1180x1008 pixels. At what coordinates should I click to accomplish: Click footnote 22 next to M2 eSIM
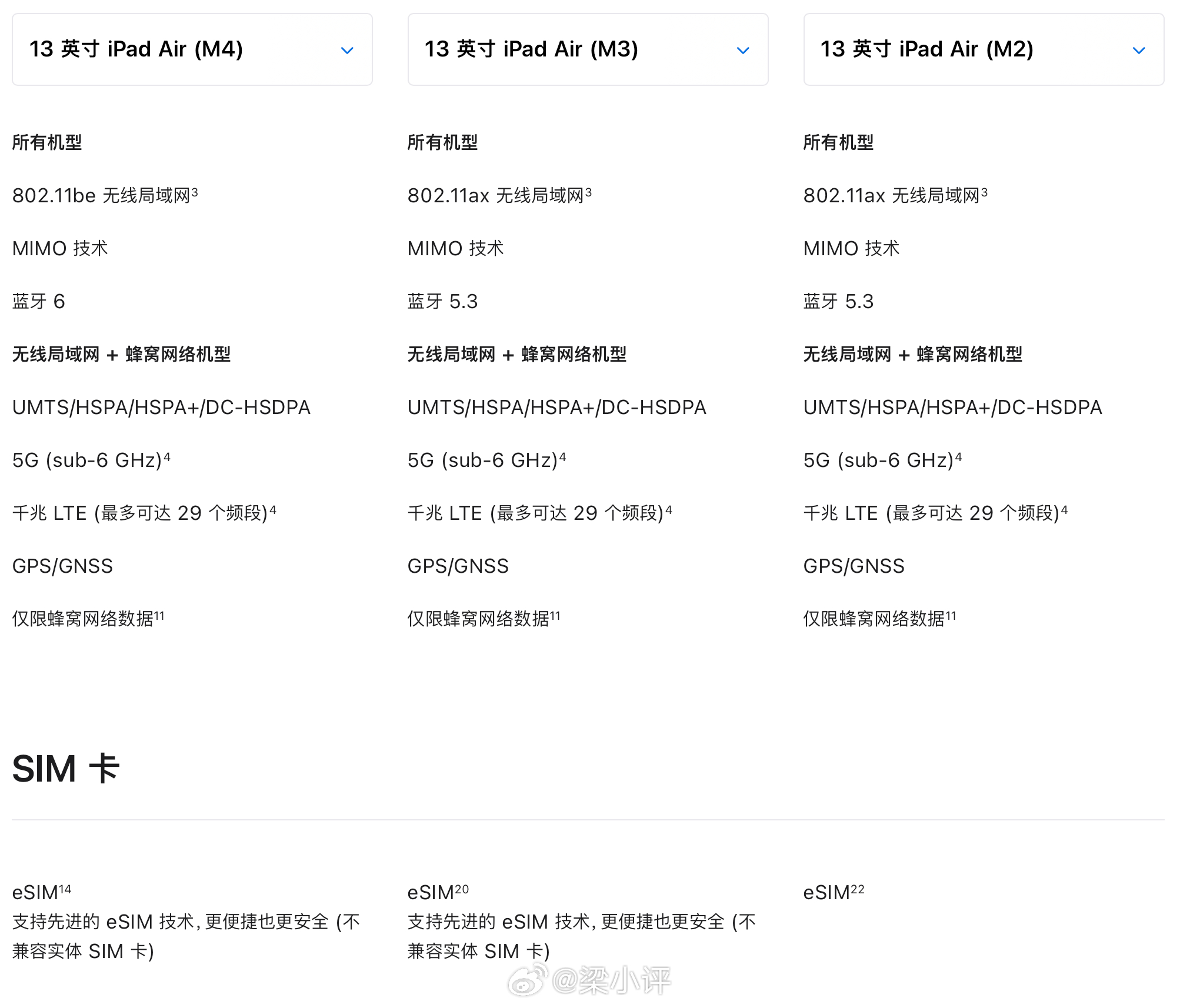tap(858, 889)
